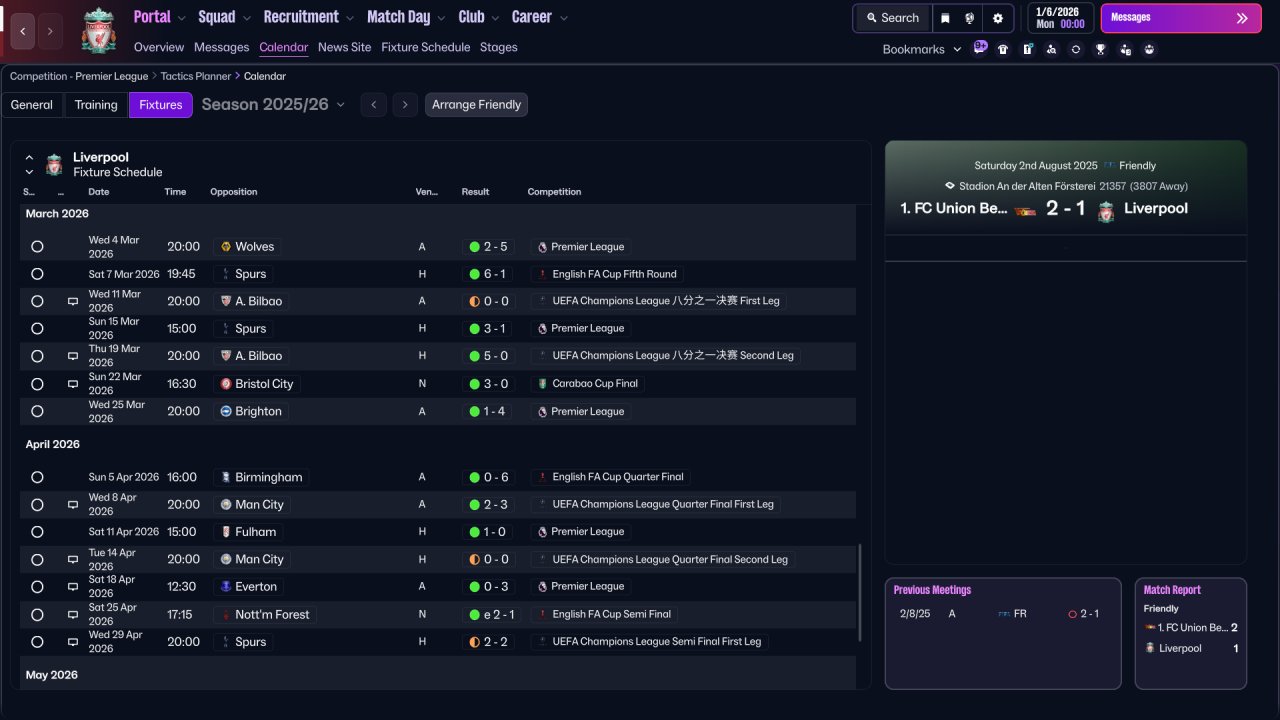Open the bookmark icon next to Search

(x=945, y=18)
